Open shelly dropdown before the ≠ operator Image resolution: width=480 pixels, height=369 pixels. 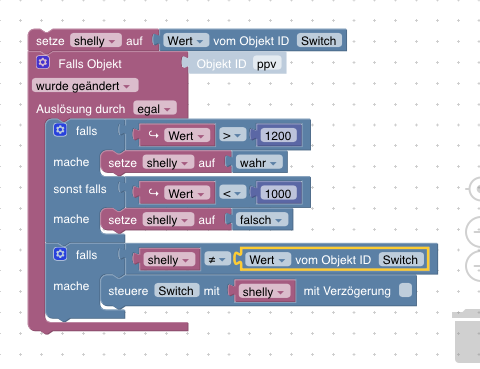coord(169,260)
